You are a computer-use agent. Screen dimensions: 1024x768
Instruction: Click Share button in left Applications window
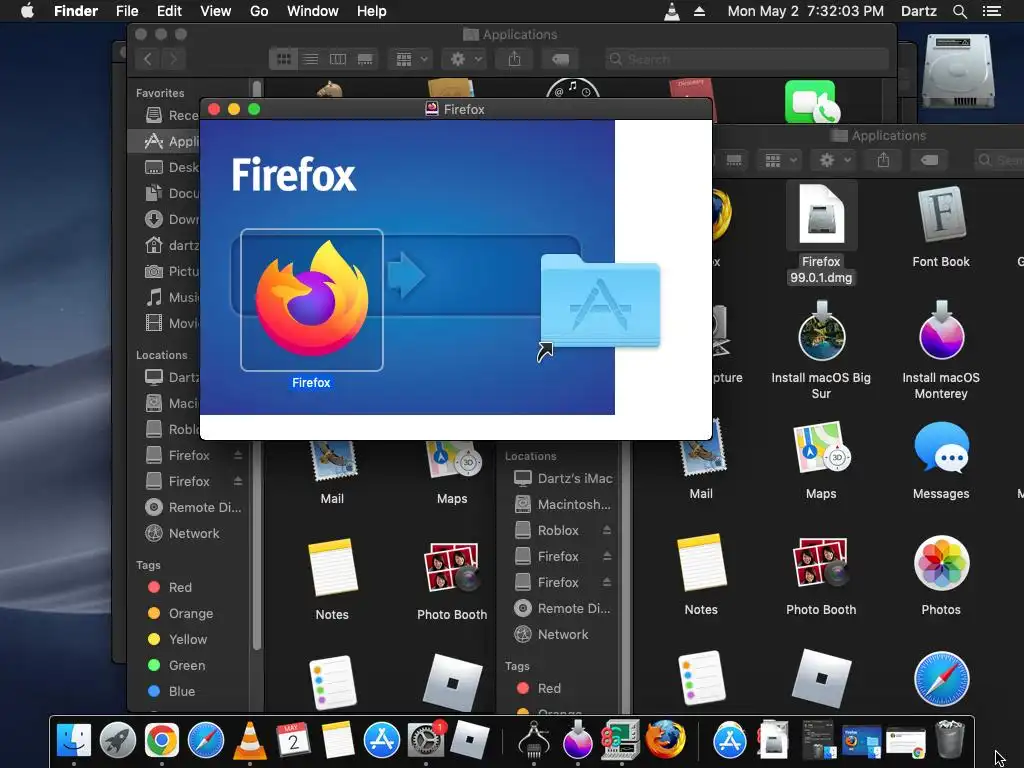coord(515,59)
